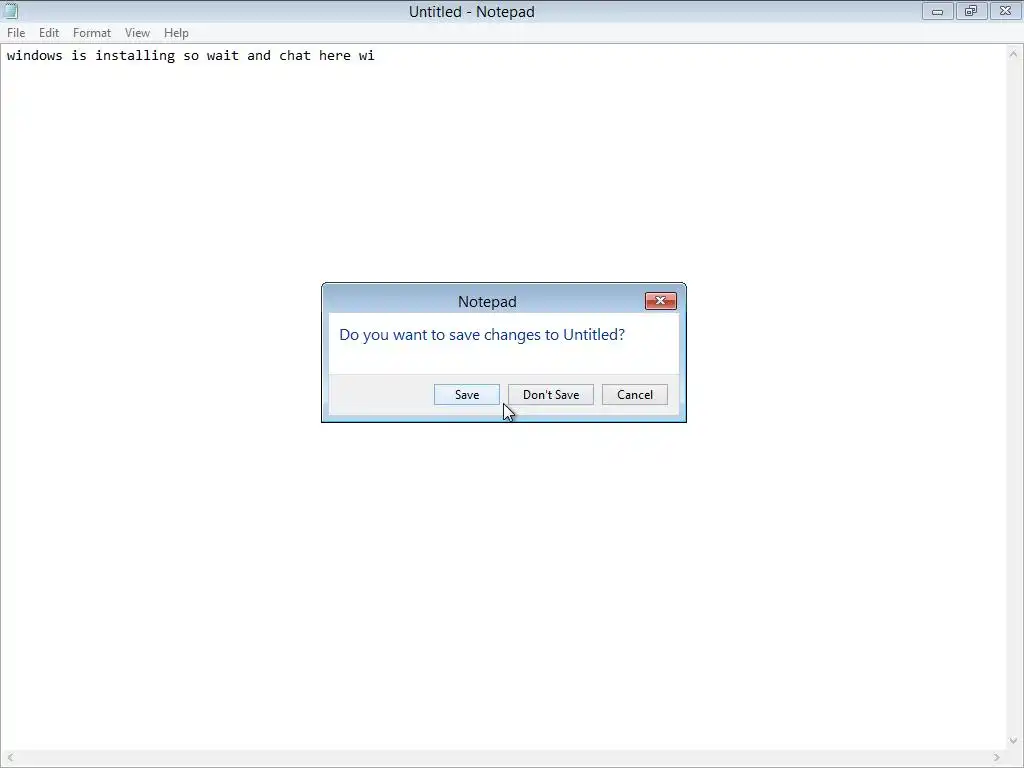Click the vertical scrollbar down arrow
Viewport: 1024px width, 768px height.
point(1013,741)
